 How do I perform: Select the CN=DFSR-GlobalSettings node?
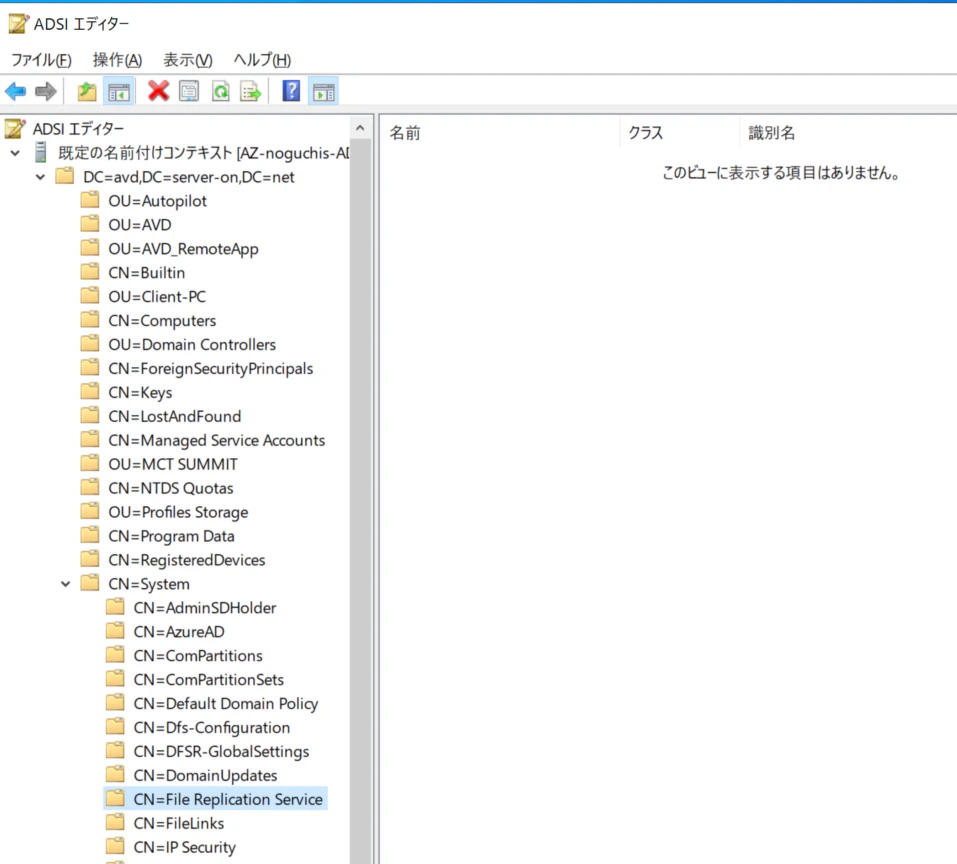221,751
